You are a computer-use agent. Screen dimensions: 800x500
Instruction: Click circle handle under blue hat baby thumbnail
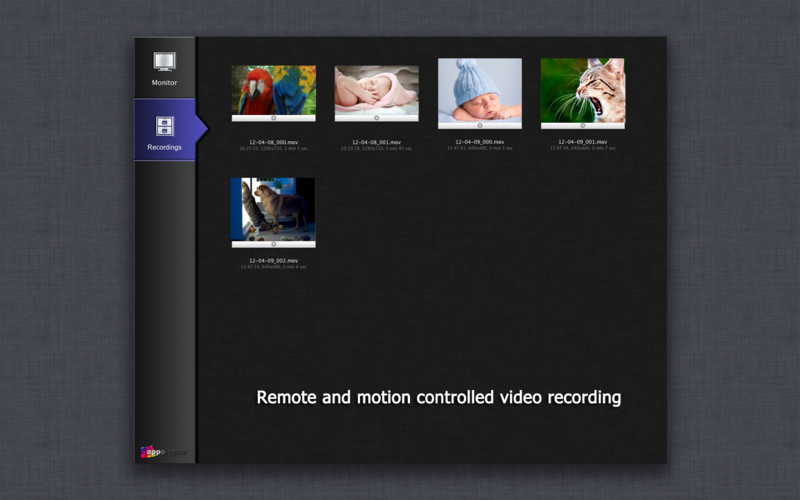(x=479, y=125)
